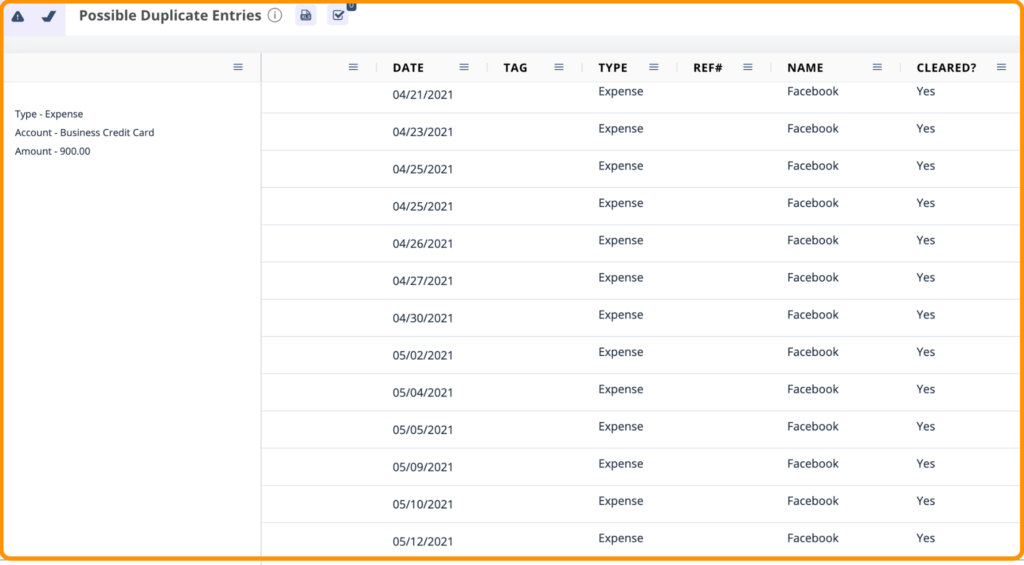Open NAME column menu icon

(x=877, y=67)
